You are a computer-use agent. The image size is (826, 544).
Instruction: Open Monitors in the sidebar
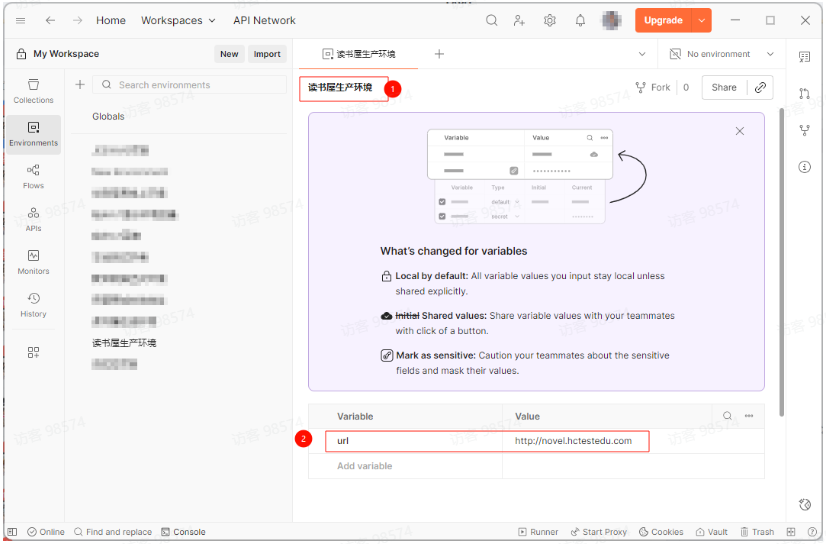click(x=33, y=262)
